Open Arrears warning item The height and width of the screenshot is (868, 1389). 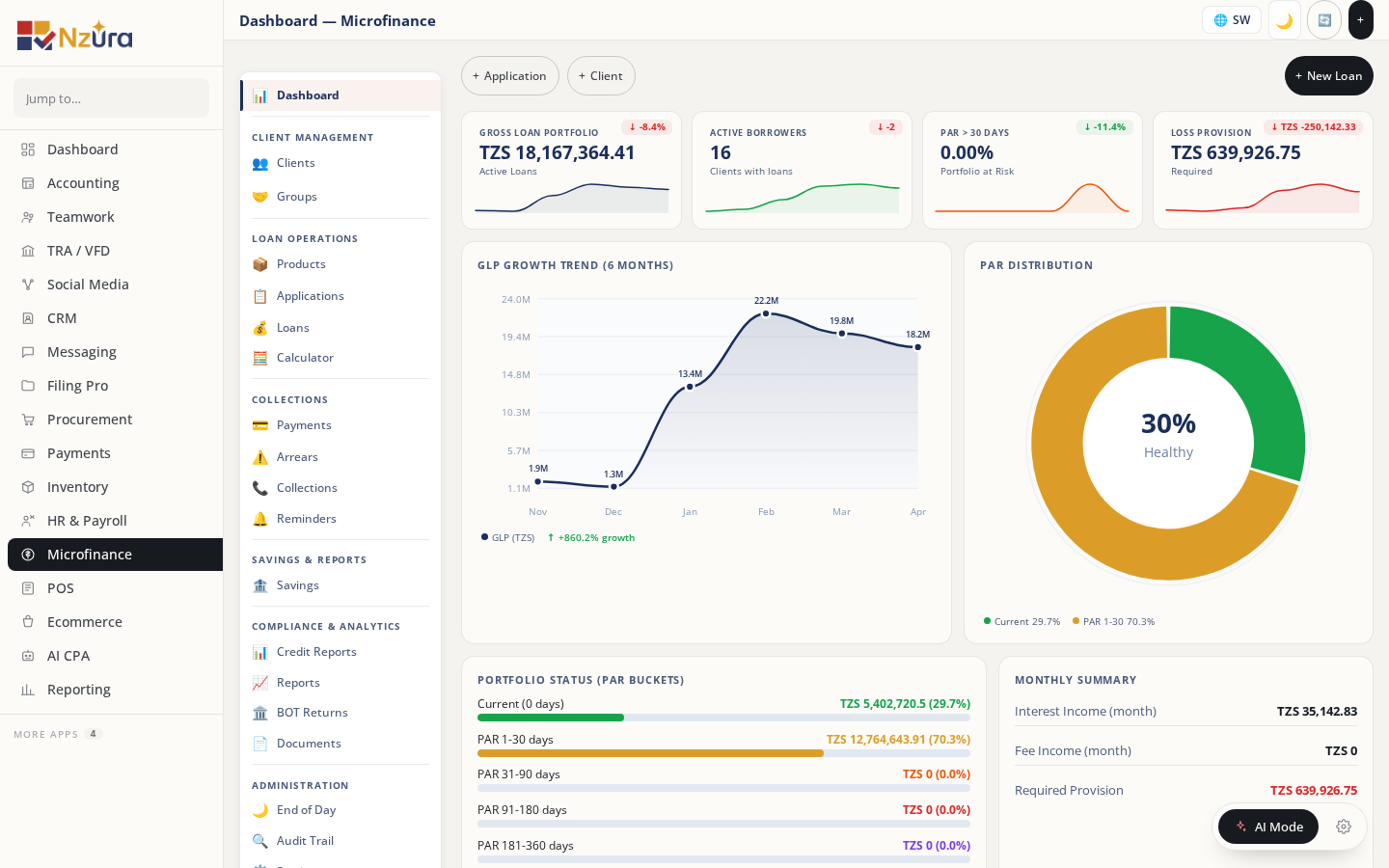coord(340,457)
